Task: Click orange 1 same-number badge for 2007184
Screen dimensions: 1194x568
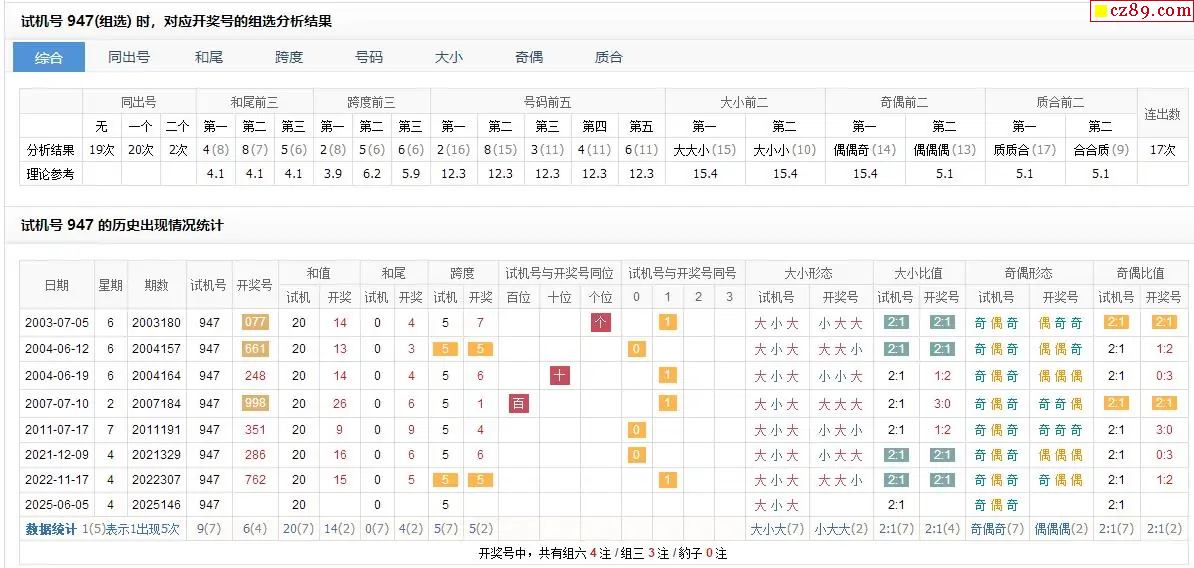Action: coord(667,404)
